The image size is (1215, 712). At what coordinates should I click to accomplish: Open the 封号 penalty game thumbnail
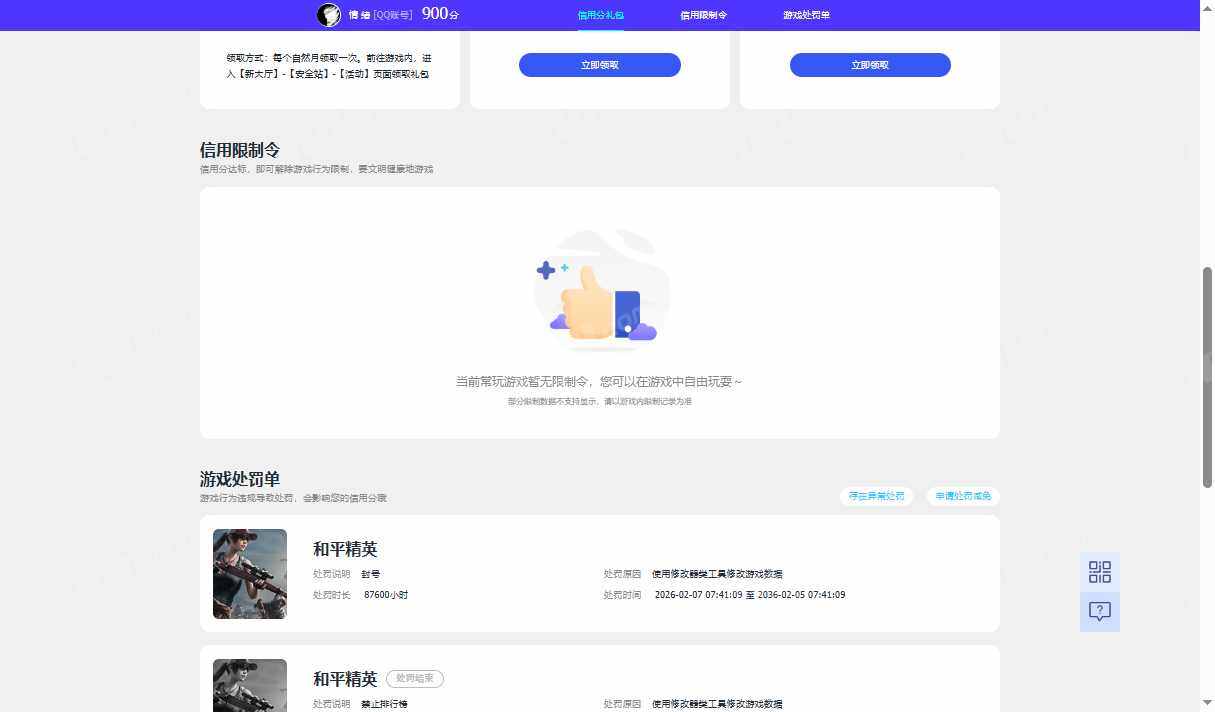pyautogui.click(x=250, y=574)
